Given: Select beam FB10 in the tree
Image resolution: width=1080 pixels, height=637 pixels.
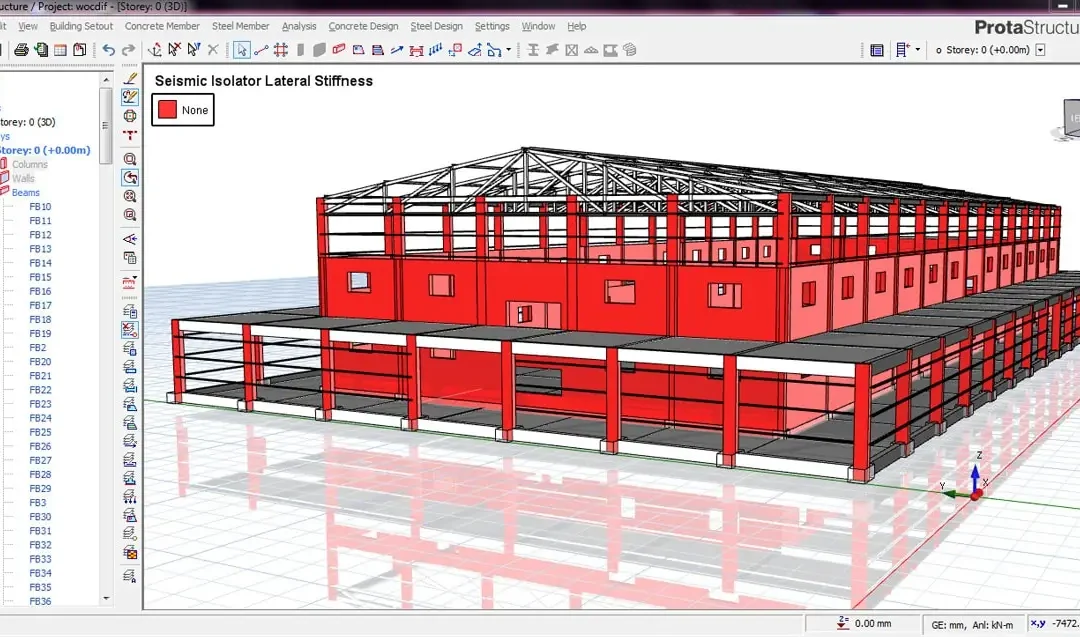Looking at the screenshot, I should click(x=40, y=207).
